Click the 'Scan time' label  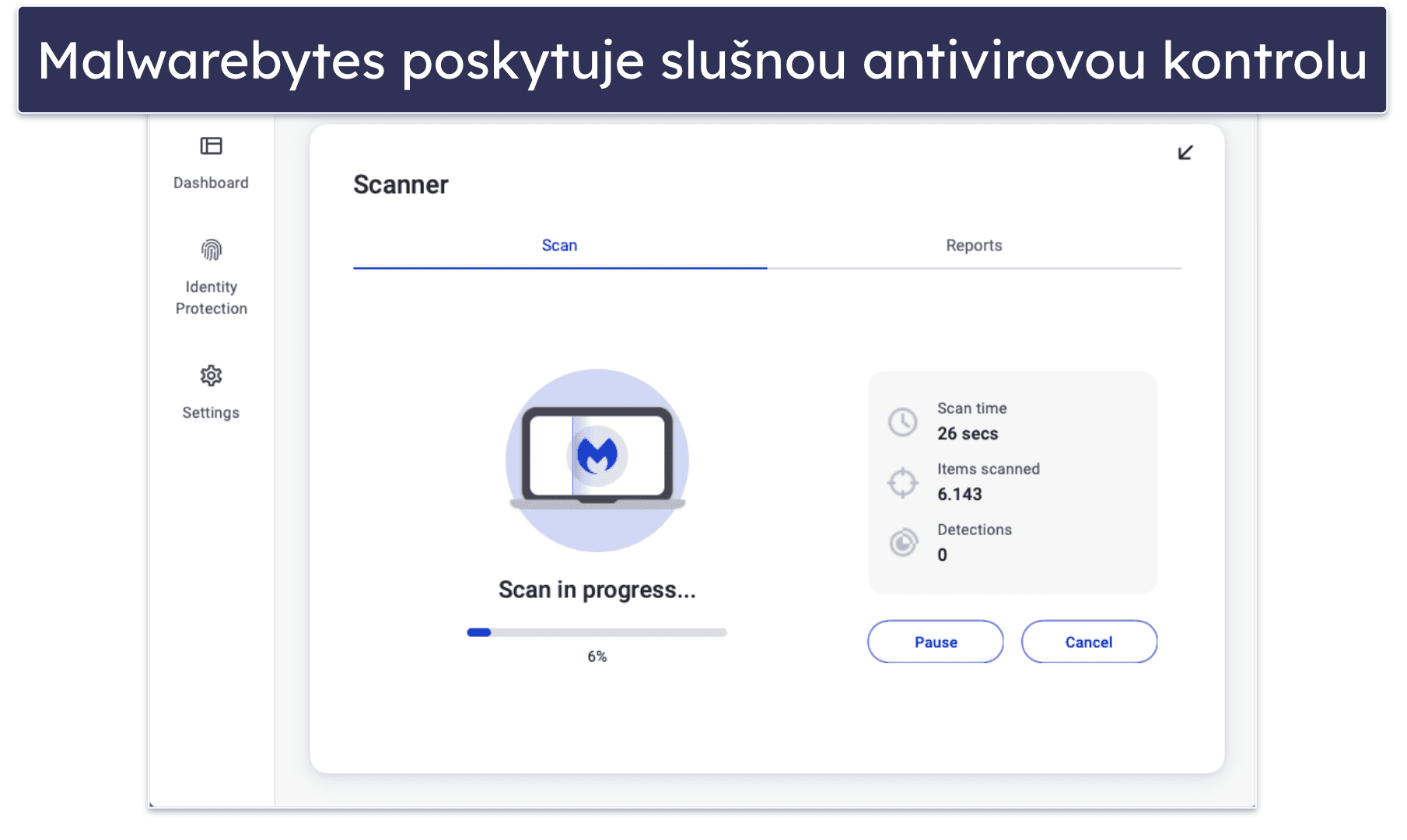coord(971,408)
